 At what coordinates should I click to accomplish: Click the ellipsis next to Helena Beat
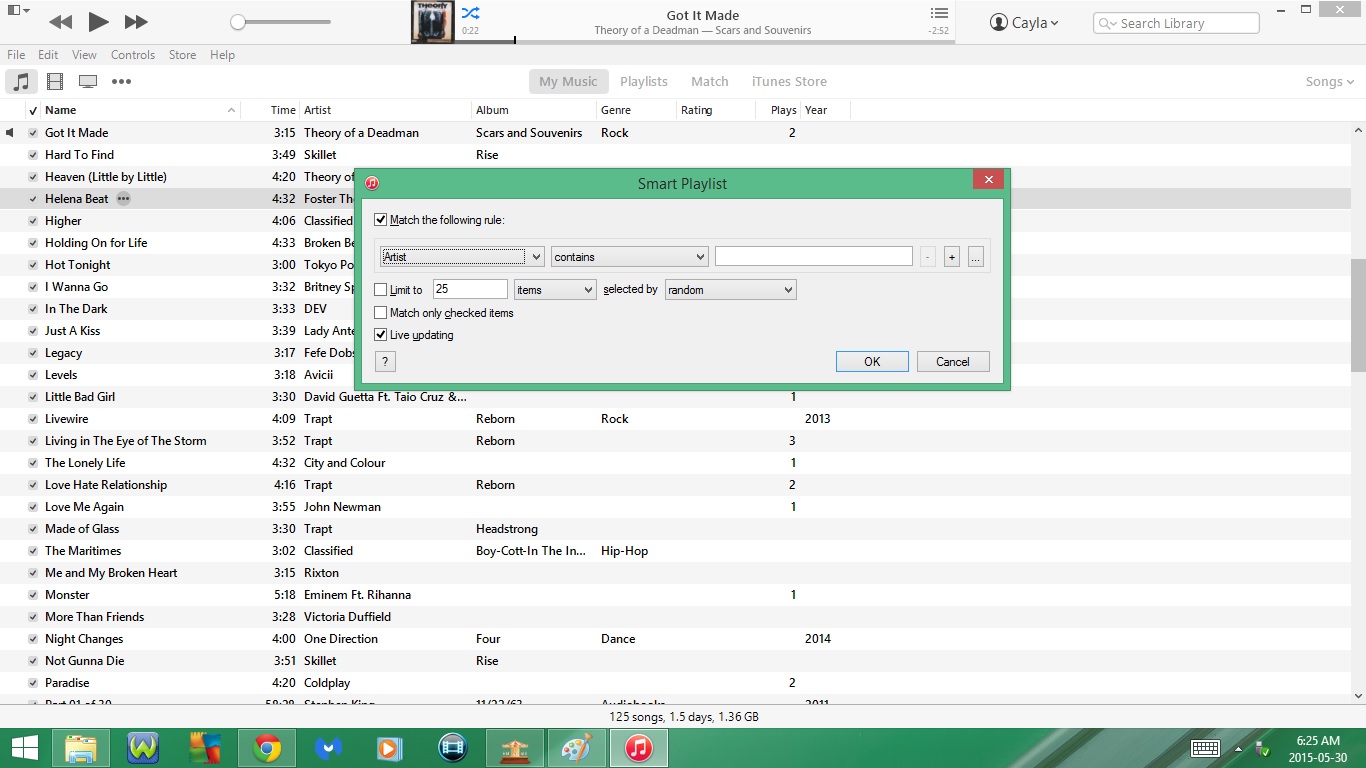click(x=123, y=199)
